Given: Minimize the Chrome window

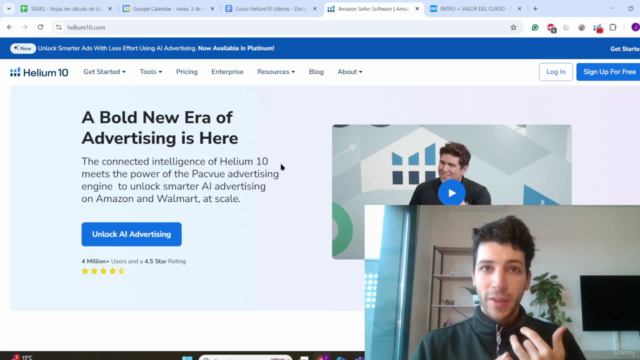Looking at the screenshot, I should coord(611,9).
